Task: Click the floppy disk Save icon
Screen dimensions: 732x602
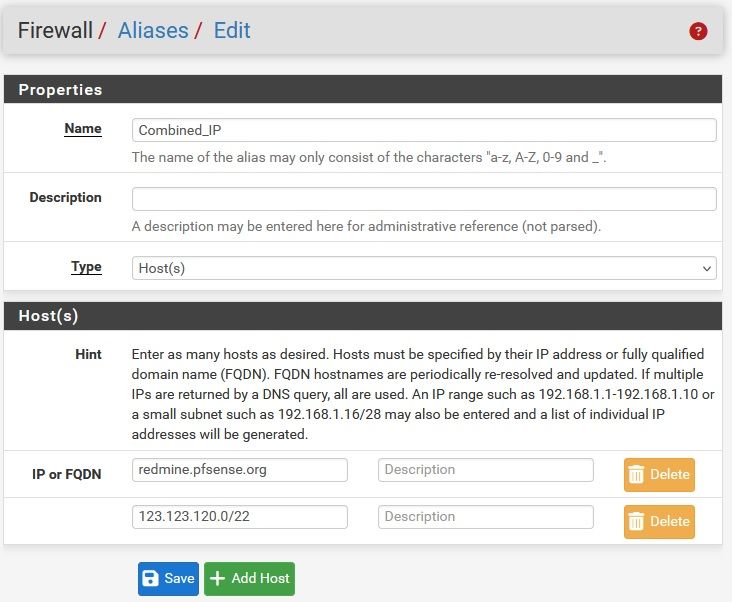Action: [x=151, y=578]
